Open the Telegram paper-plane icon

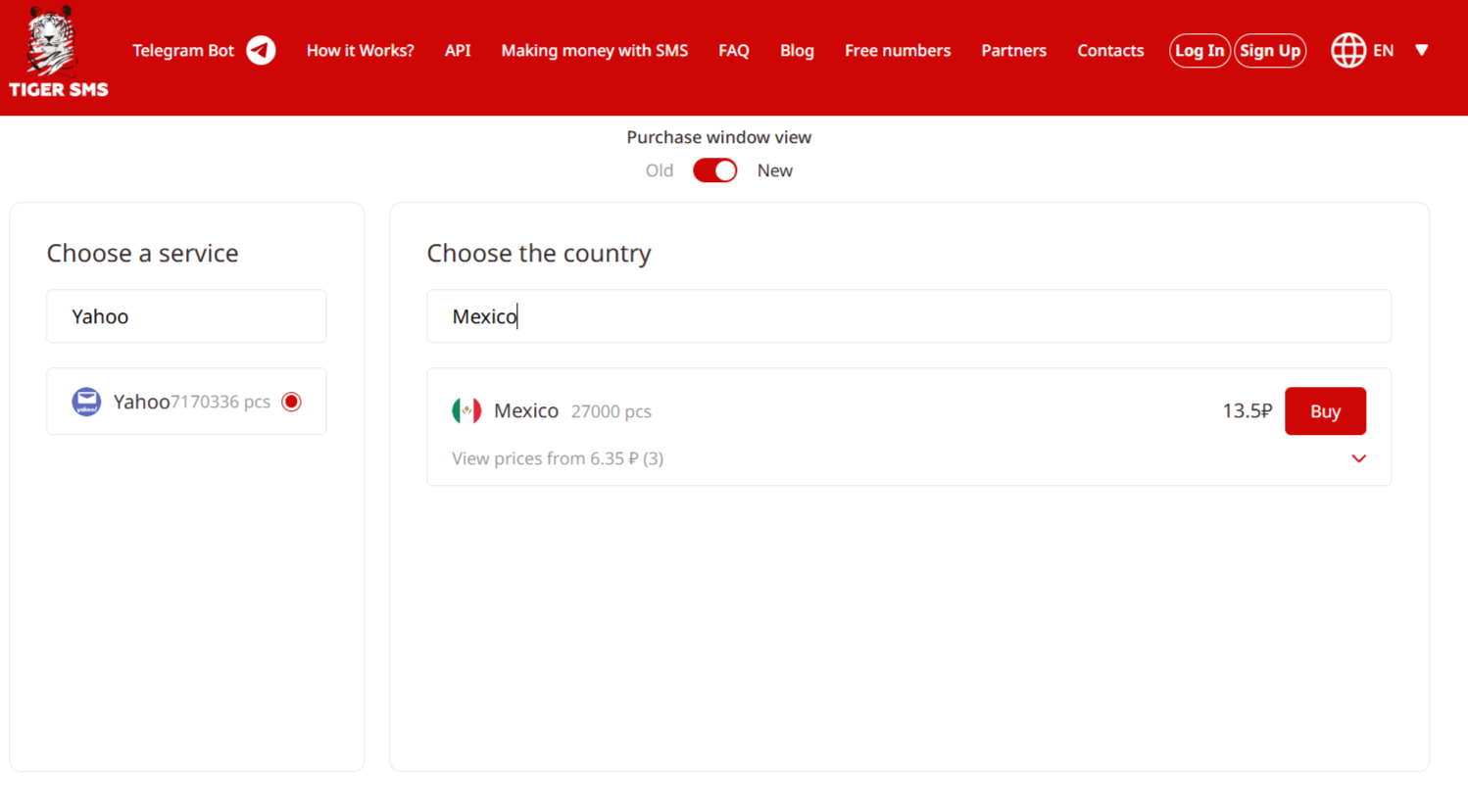click(261, 50)
